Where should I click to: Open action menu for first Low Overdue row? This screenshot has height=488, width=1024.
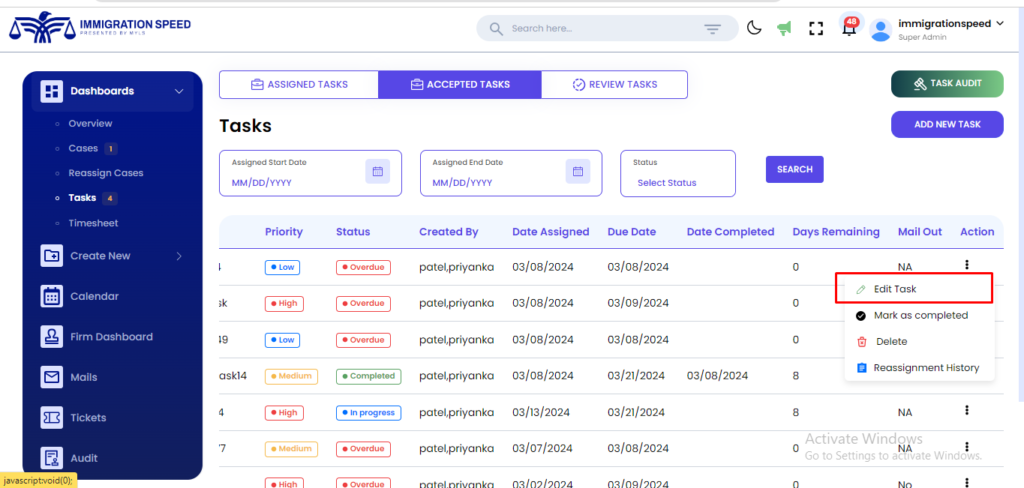click(967, 265)
